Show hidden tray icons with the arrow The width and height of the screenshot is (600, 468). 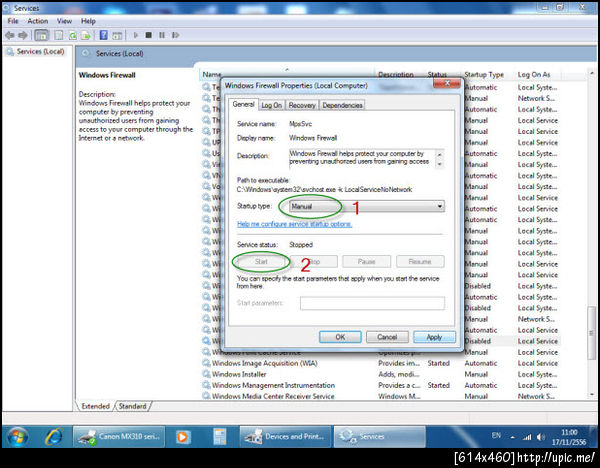[513, 437]
